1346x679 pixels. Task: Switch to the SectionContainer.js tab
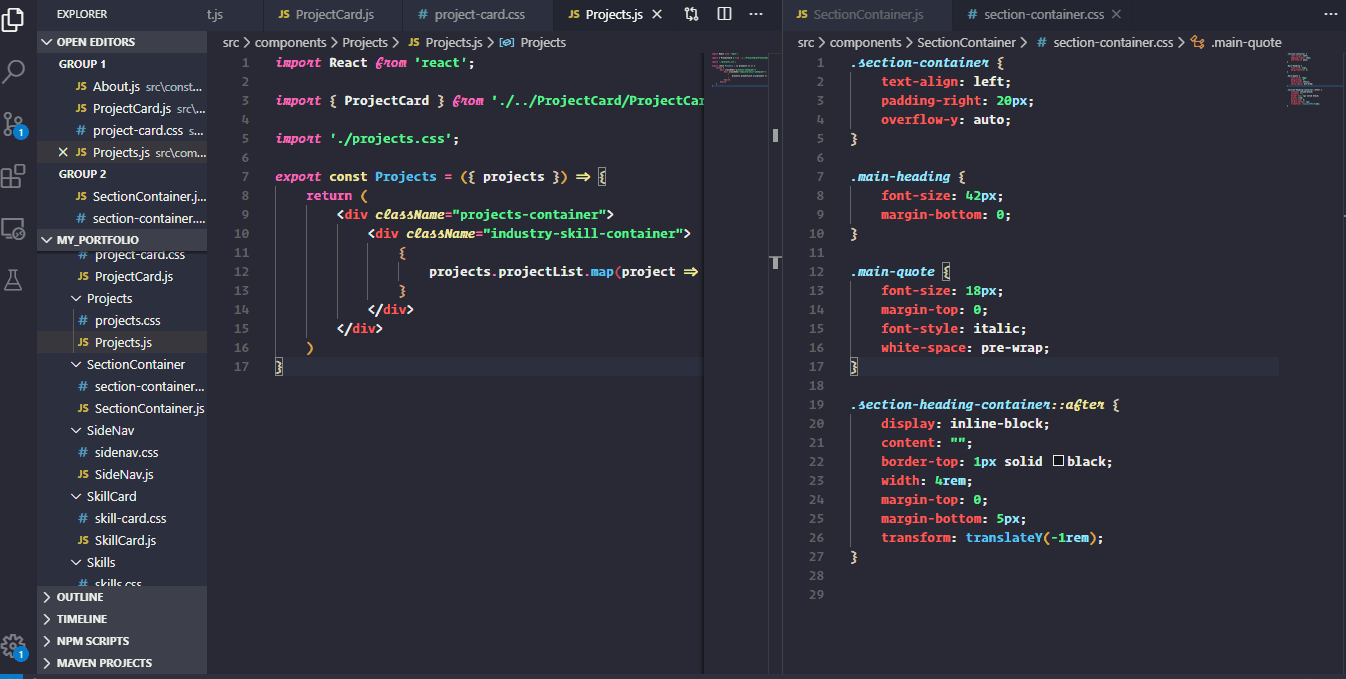pos(868,15)
